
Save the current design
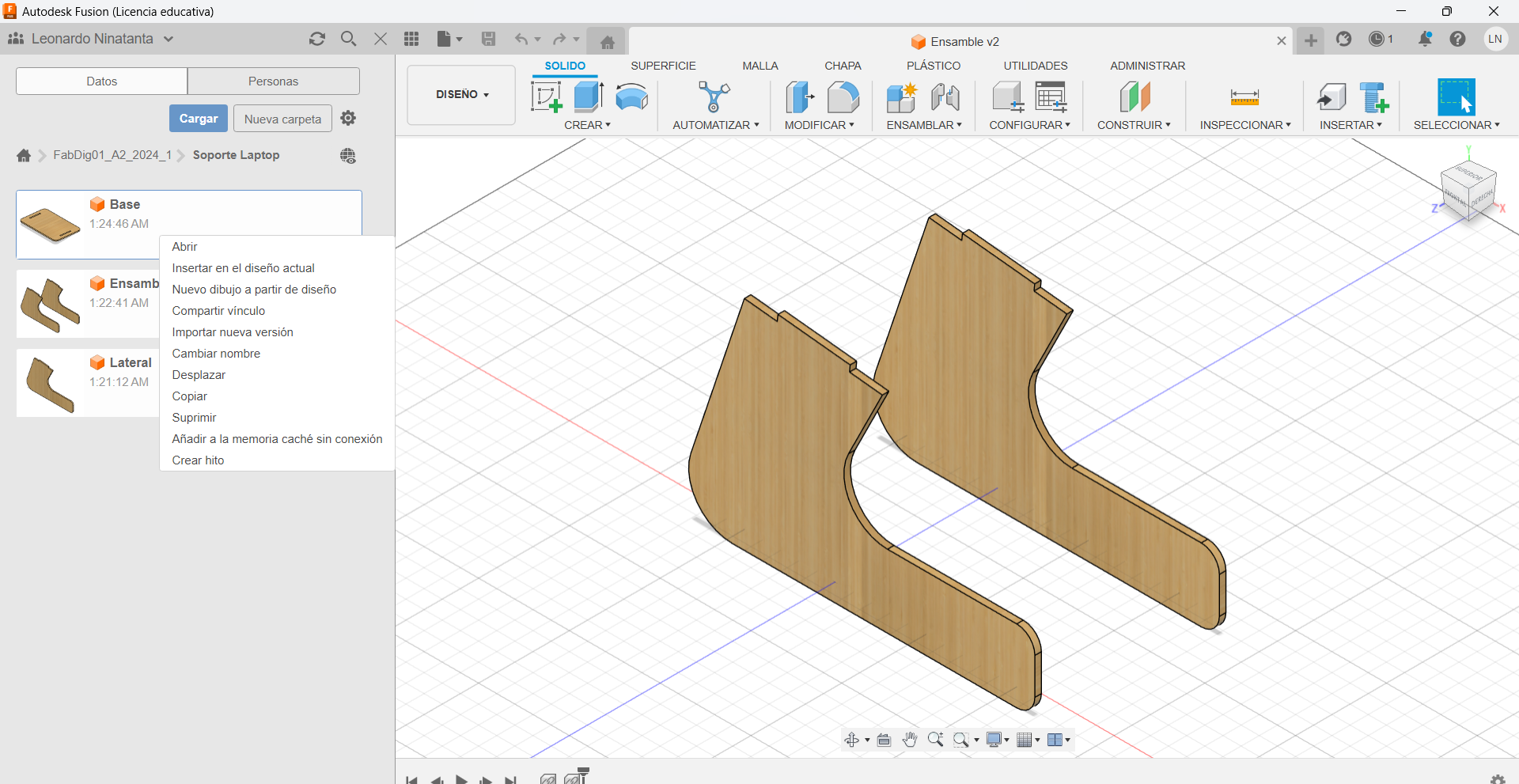click(x=489, y=39)
